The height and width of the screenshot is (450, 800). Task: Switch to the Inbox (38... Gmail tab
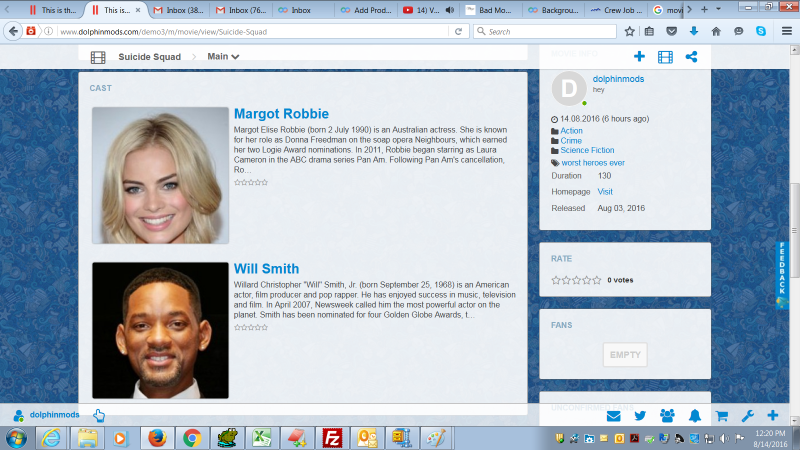(179, 10)
